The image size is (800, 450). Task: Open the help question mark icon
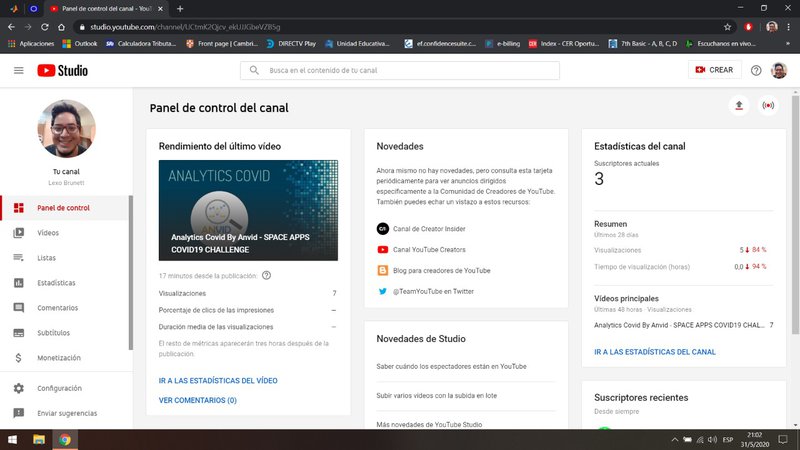(756, 70)
